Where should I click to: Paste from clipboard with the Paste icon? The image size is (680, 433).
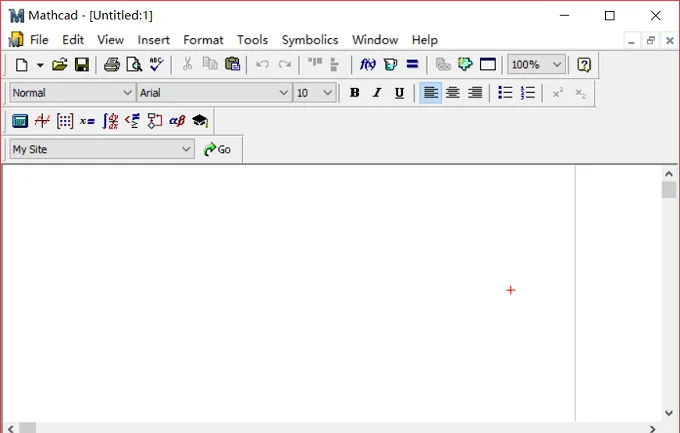tap(232, 64)
